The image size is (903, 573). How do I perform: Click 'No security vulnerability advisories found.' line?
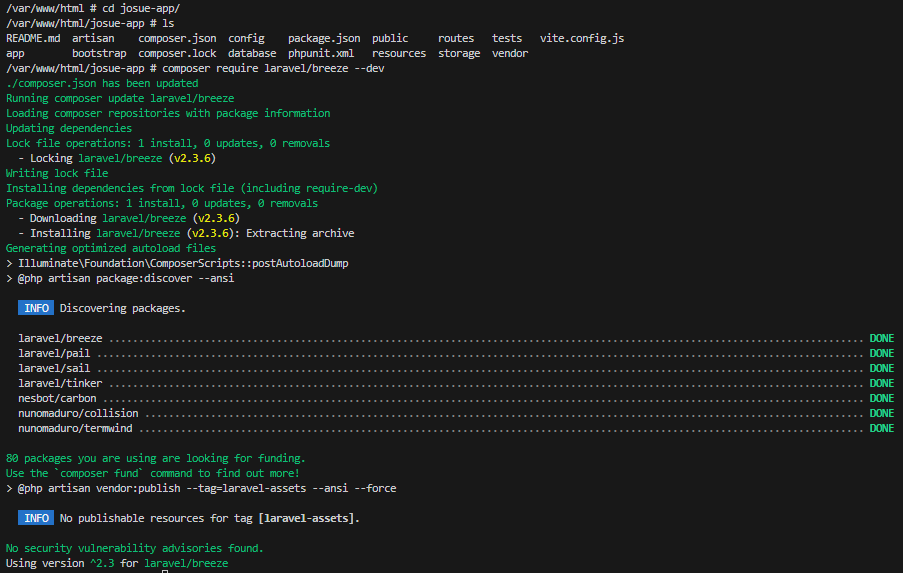tap(135, 548)
